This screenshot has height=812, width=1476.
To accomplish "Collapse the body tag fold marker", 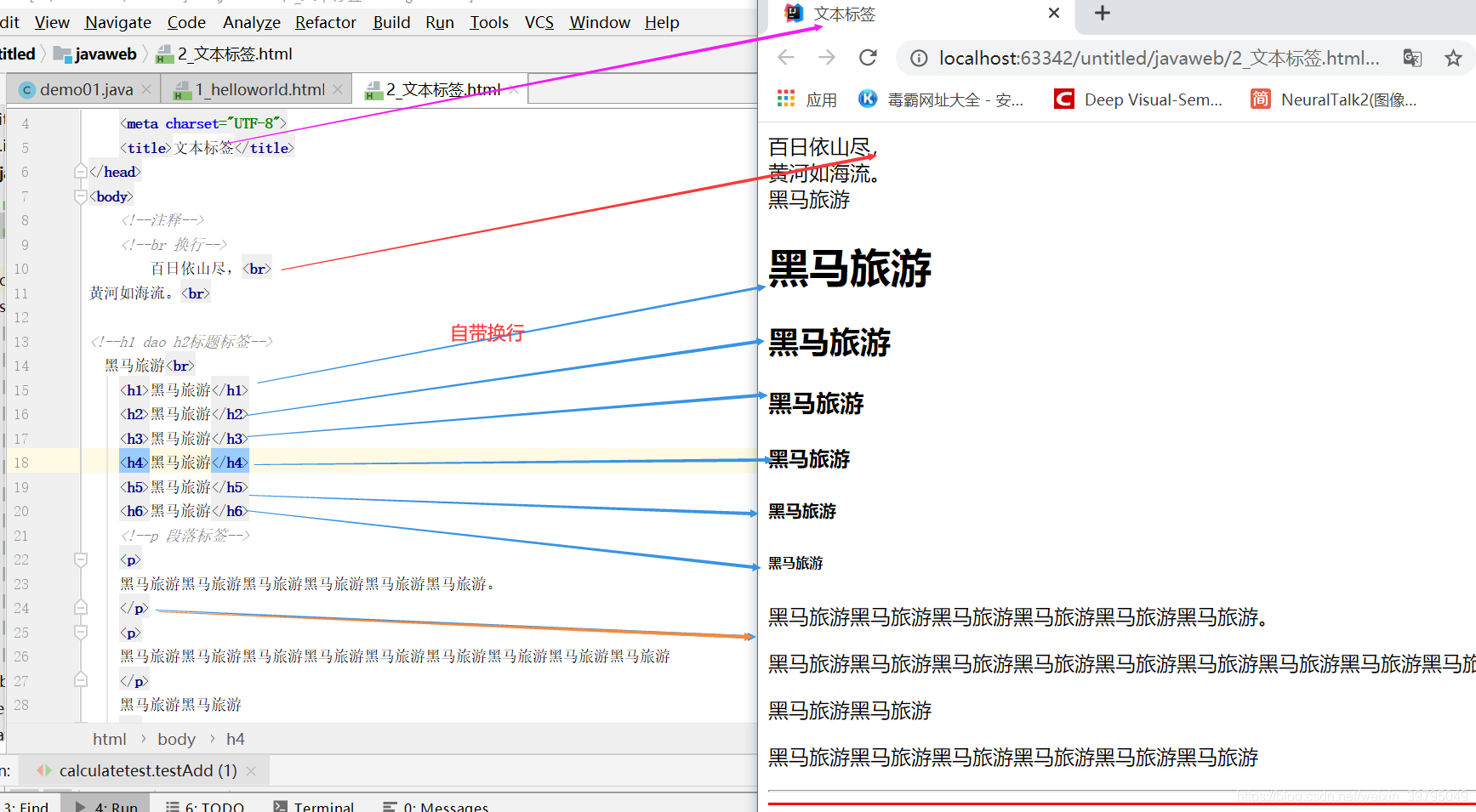I will point(81,196).
